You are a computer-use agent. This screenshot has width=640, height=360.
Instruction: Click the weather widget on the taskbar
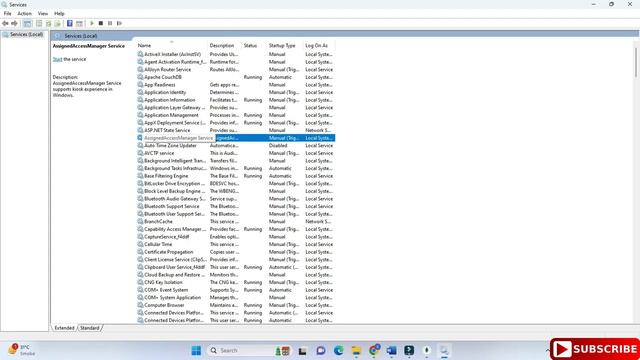21,350
